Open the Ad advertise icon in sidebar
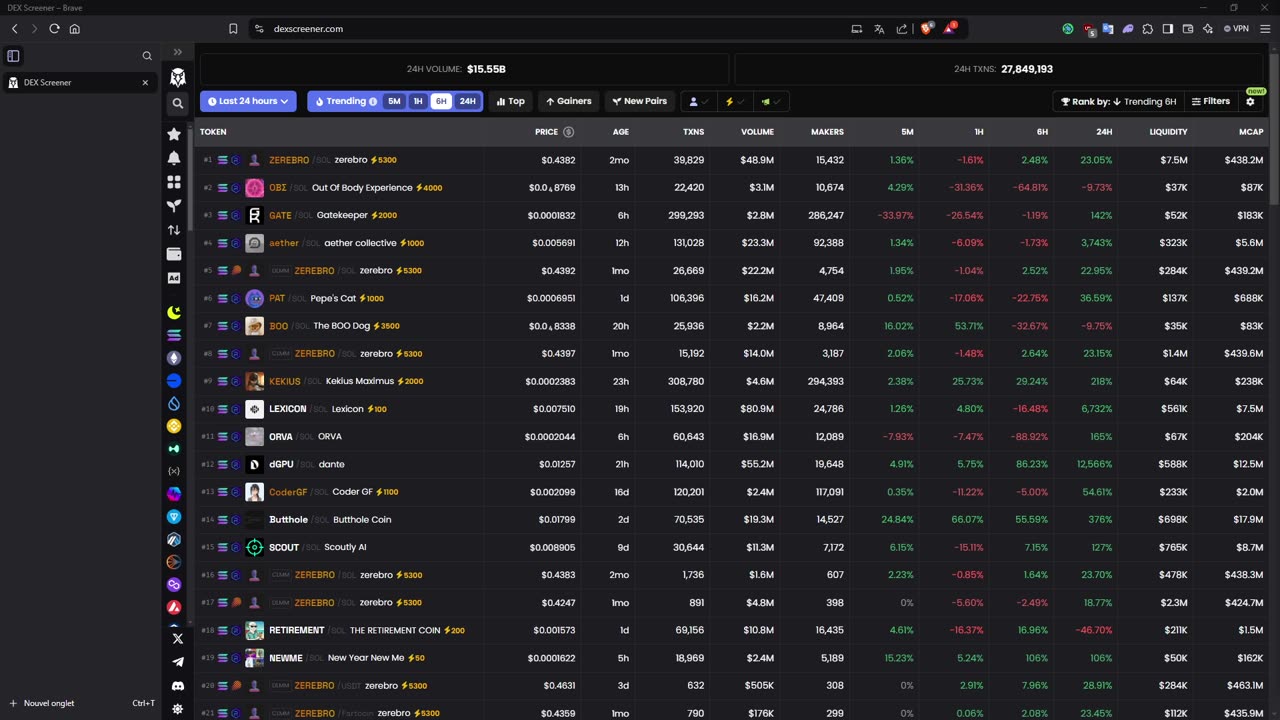Viewport: 1280px width, 720px height. coord(174,278)
